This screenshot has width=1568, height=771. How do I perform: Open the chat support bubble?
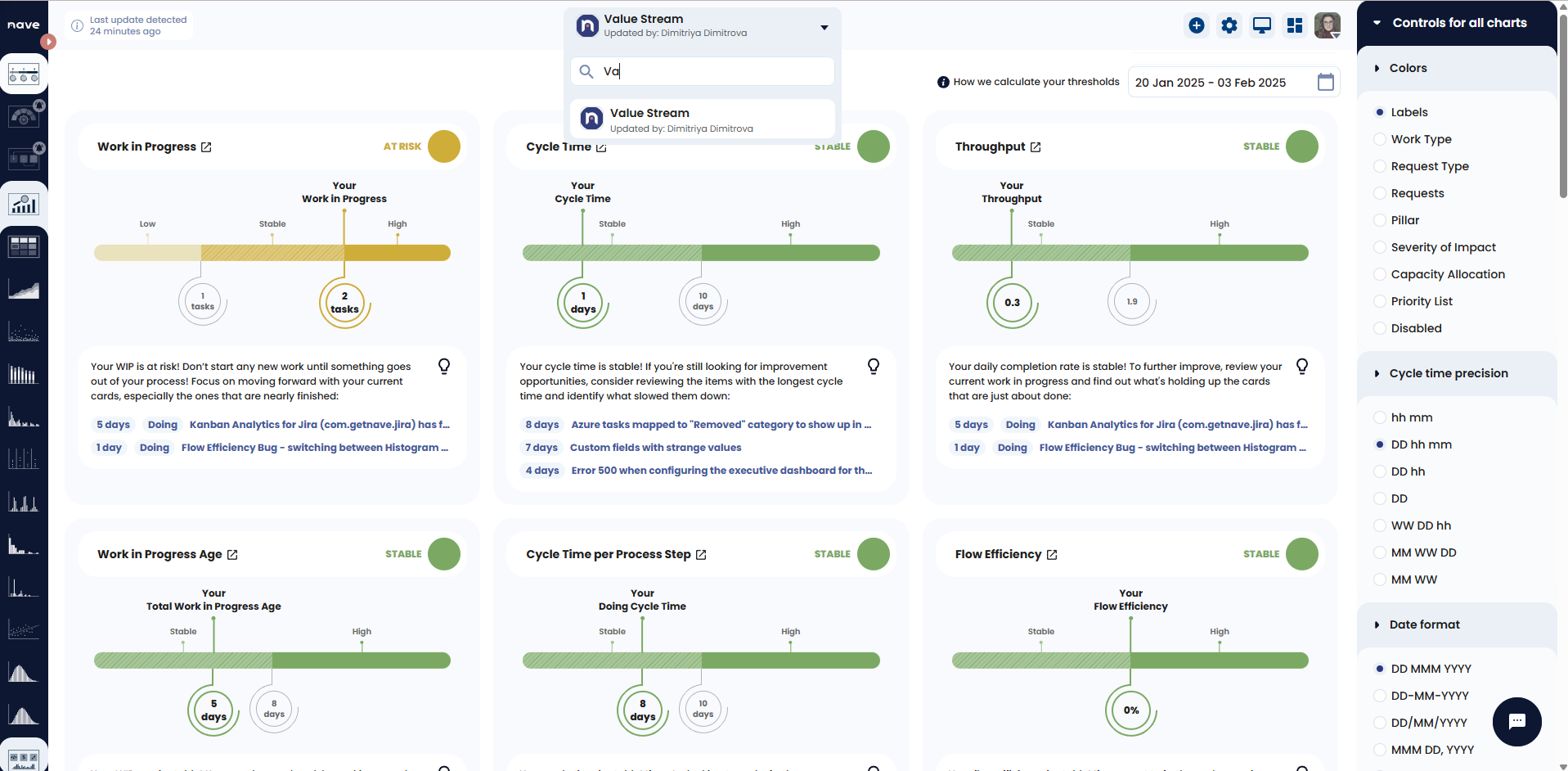point(1516,721)
